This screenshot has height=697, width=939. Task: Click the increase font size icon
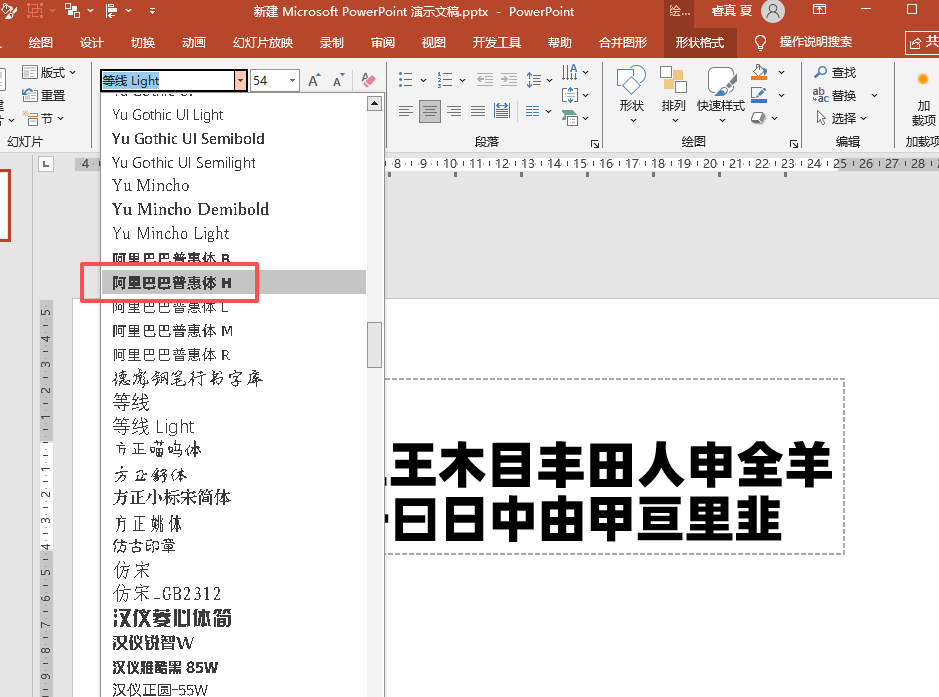314,80
